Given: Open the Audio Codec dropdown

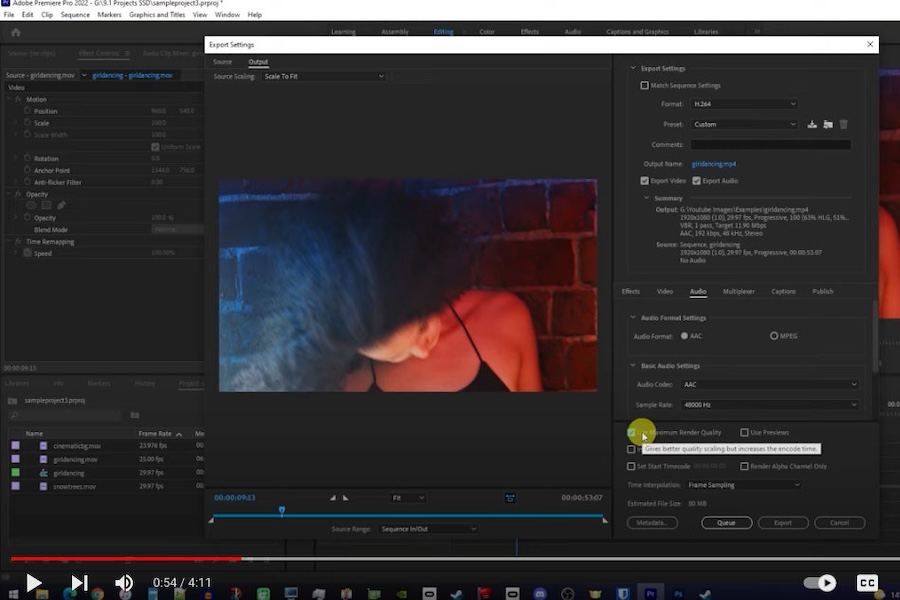Looking at the screenshot, I should 769,384.
